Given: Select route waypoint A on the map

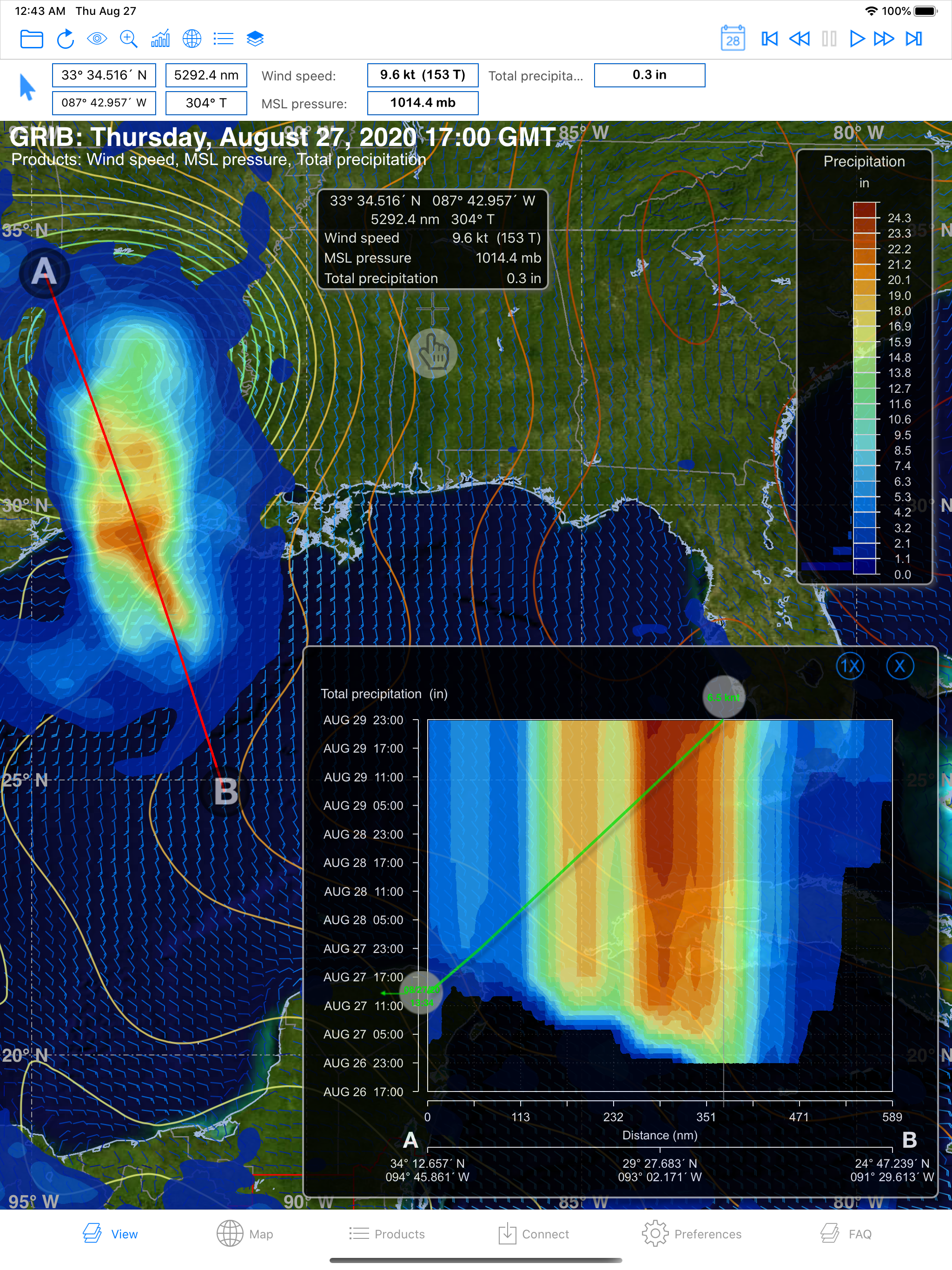Looking at the screenshot, I should pyautogui.click(x=44, y=272).
